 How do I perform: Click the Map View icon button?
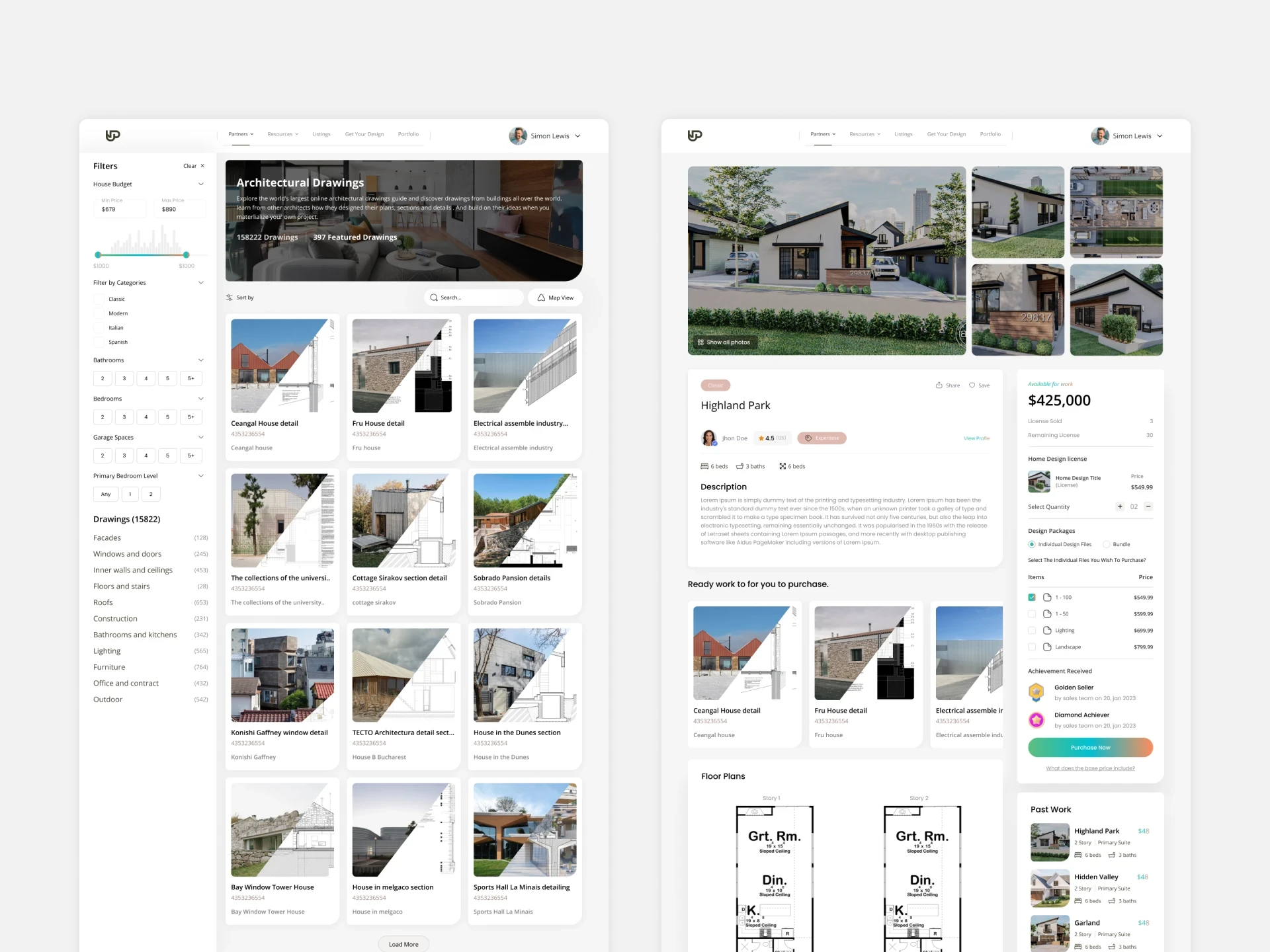(541, 297)
